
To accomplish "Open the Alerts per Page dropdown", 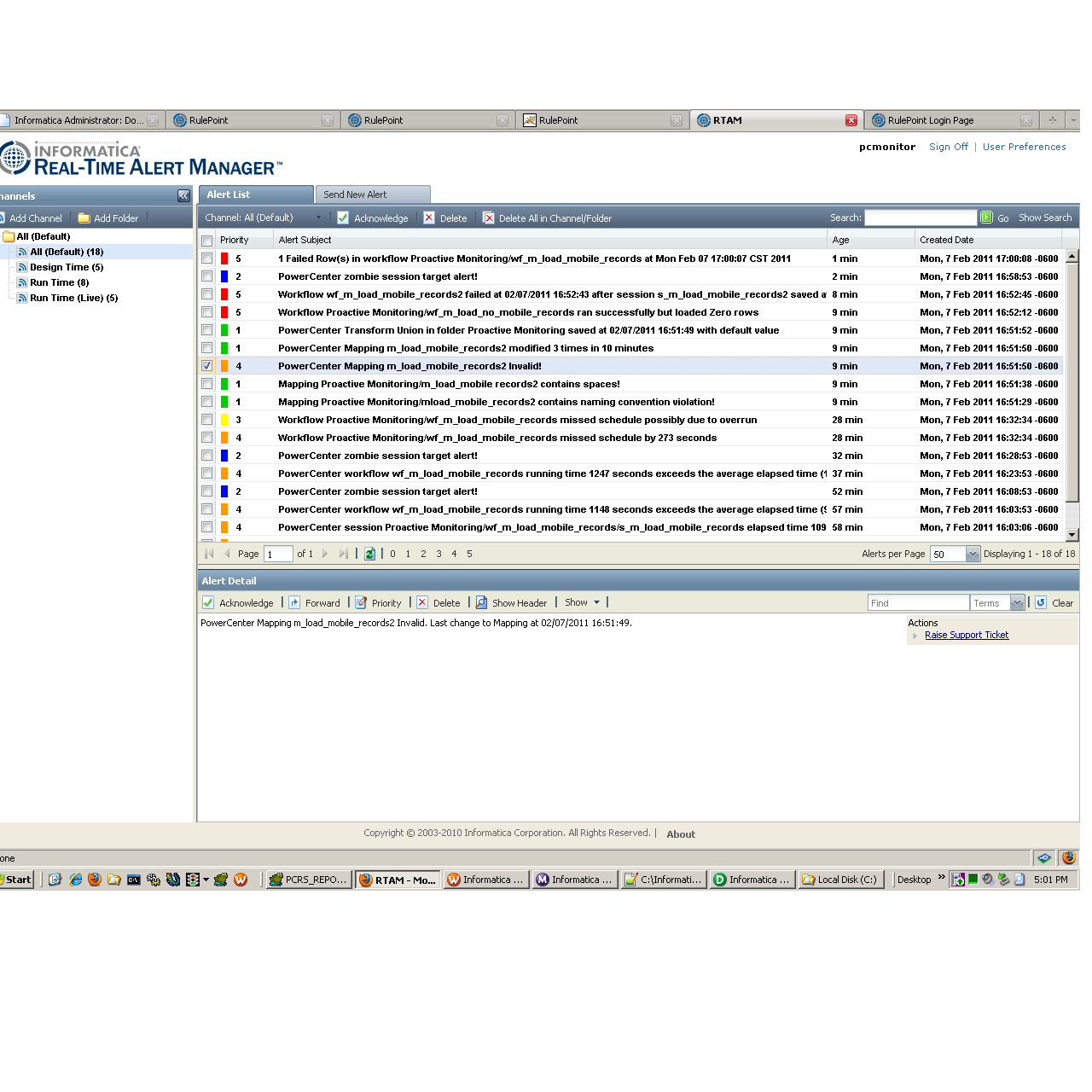I will click(973, 554).
